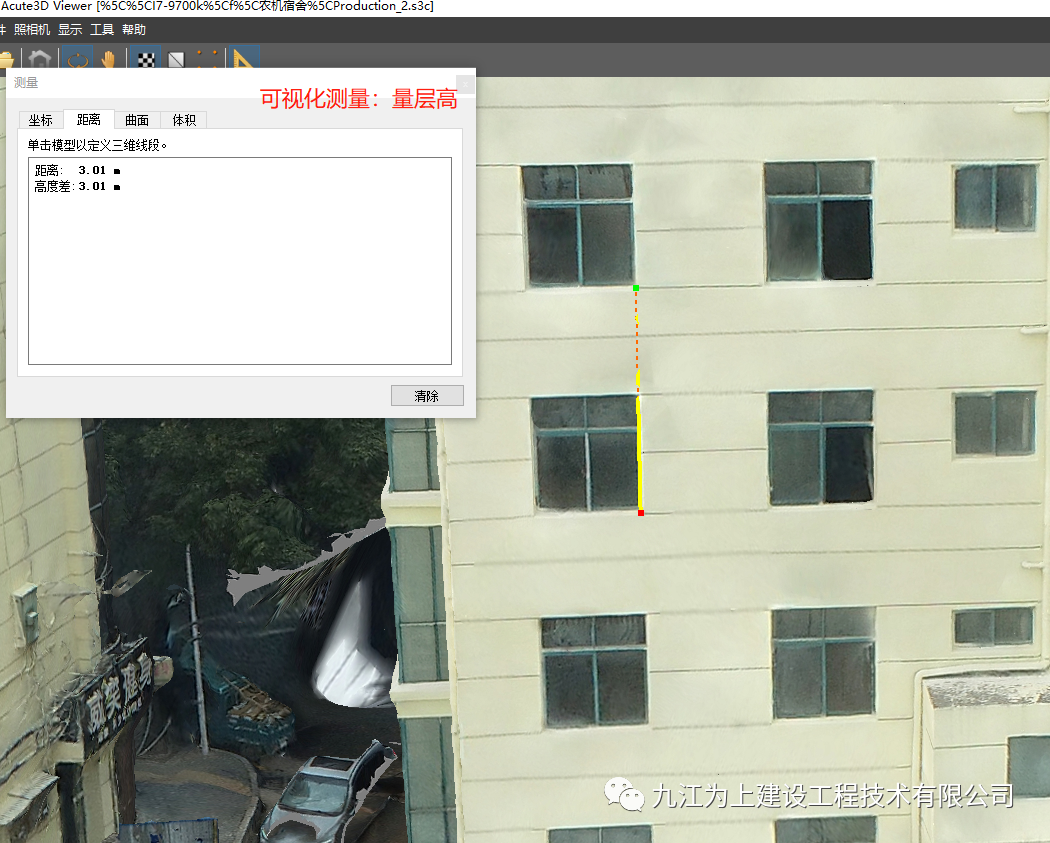Close the 测量 measurement dialog

[465, 83]
